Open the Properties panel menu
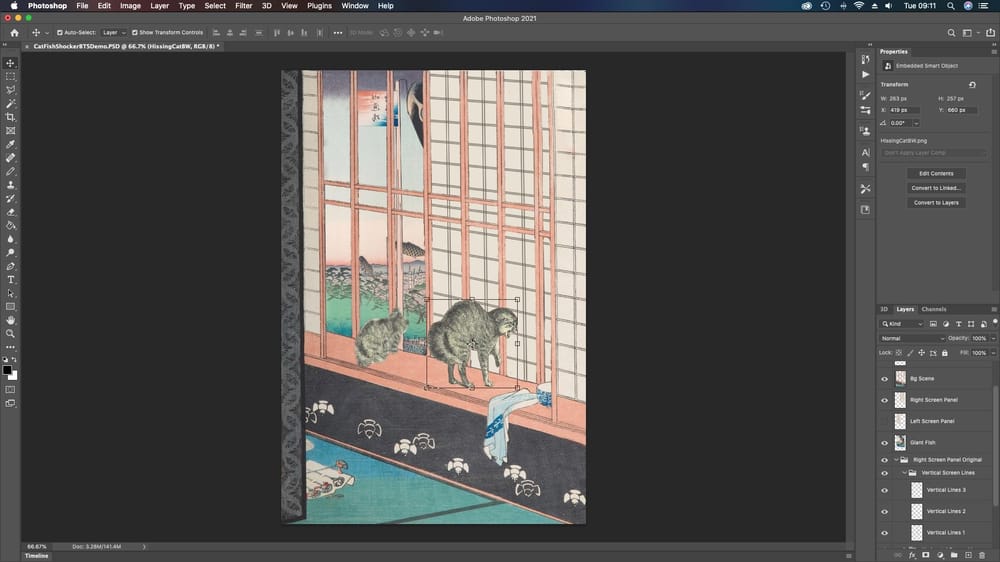This screenshot has height=562, width=1000. coord(994,52)
